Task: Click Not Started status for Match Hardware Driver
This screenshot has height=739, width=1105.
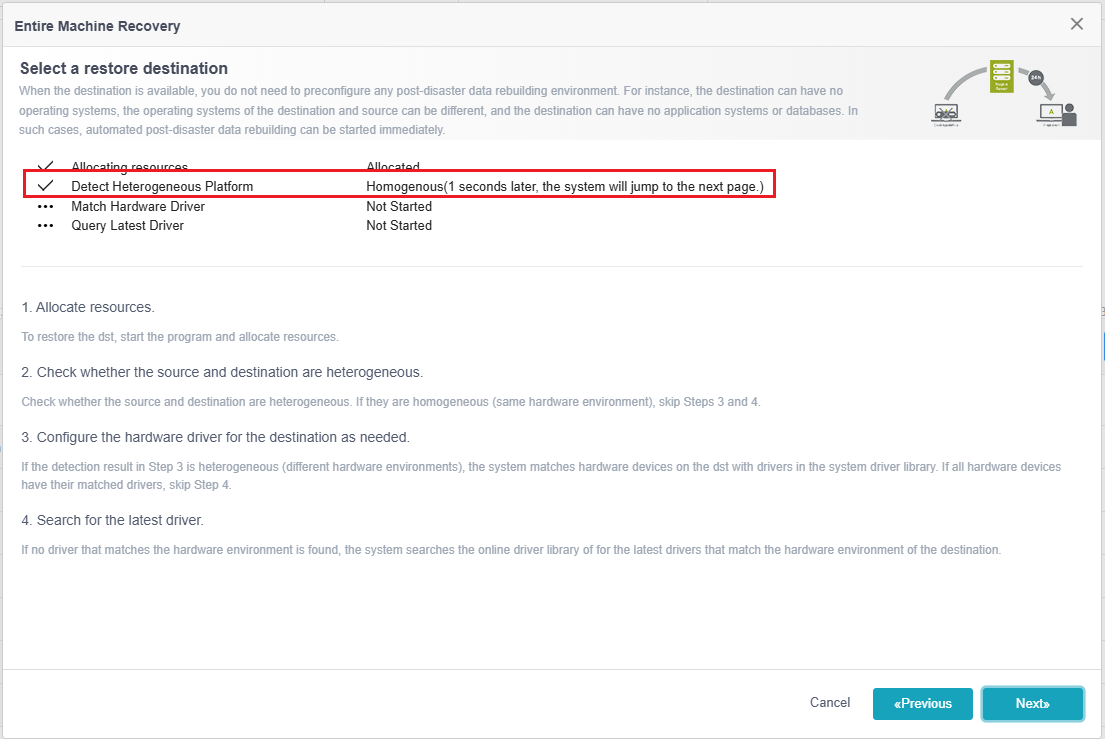Action: point(399,206)
